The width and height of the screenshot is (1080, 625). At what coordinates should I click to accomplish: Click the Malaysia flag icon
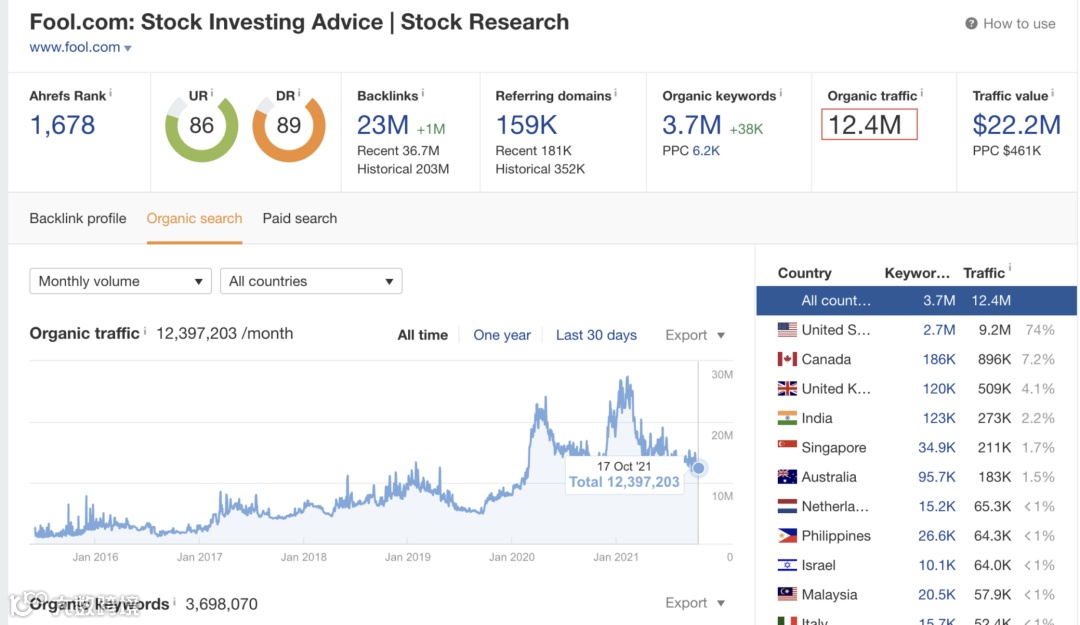point(787,594)
